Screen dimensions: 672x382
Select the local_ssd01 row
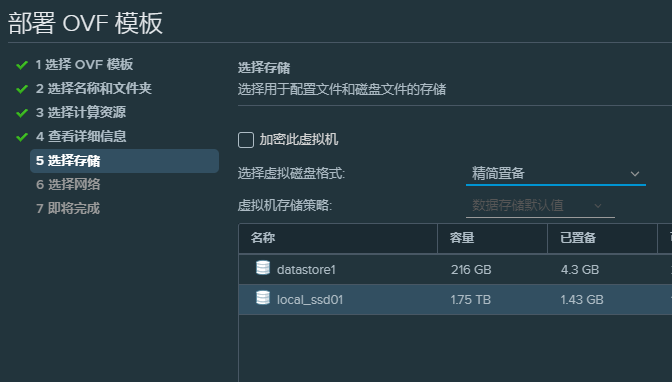click(455, 299)
